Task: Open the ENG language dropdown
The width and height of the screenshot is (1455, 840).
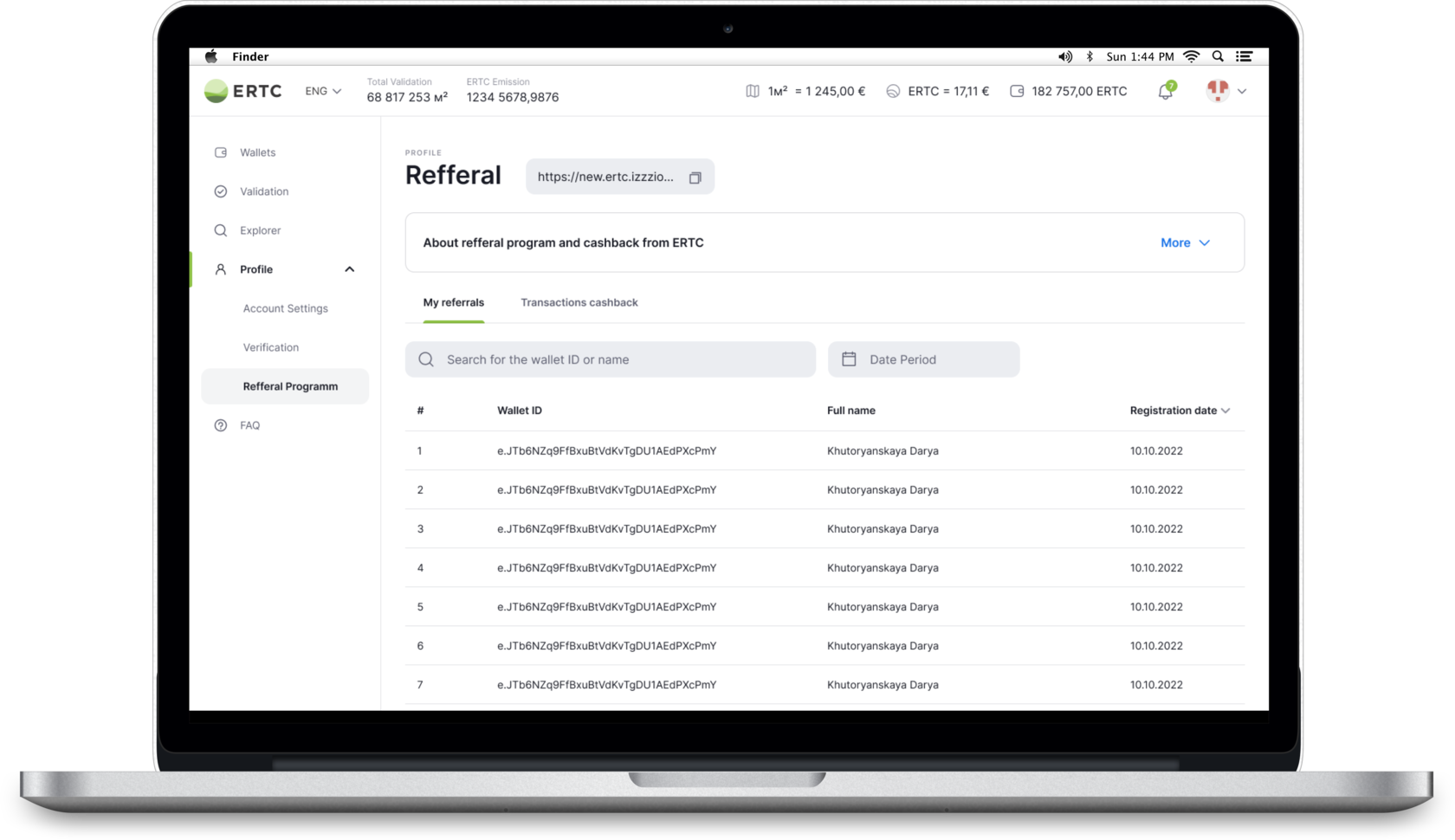Action: click(x=323, y=91)
